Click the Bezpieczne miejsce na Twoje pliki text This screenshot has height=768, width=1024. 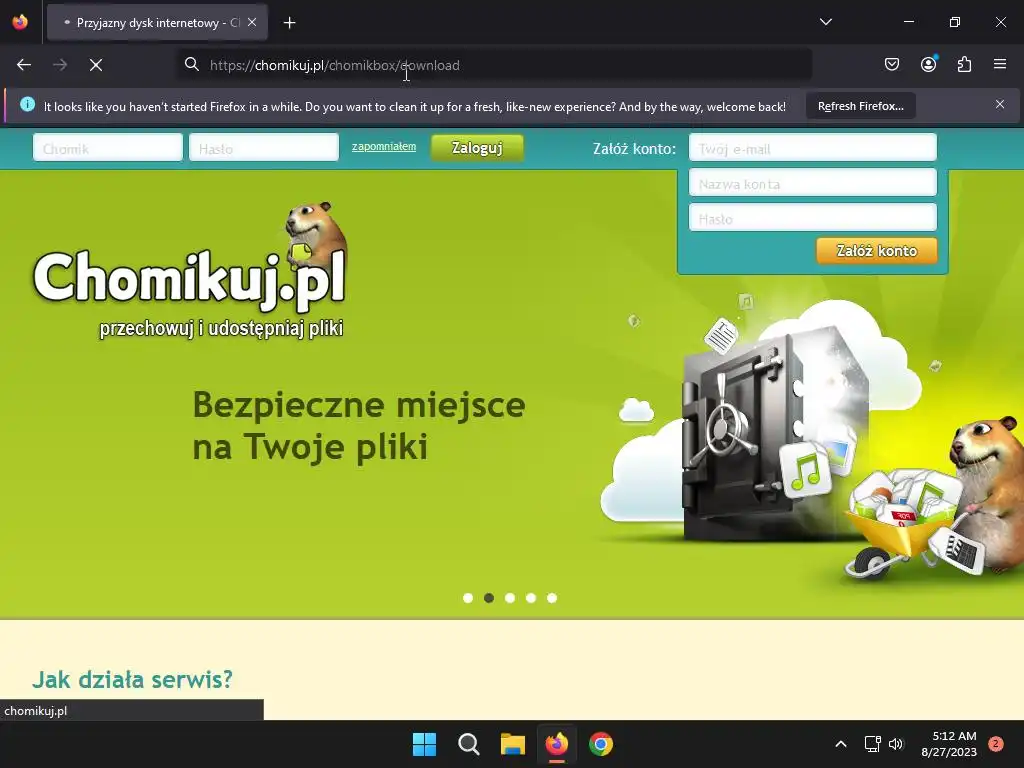point(359,425)
